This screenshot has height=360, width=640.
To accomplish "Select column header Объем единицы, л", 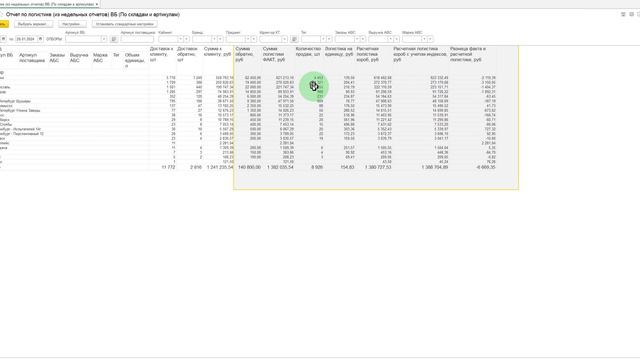I will coord(135,60).
